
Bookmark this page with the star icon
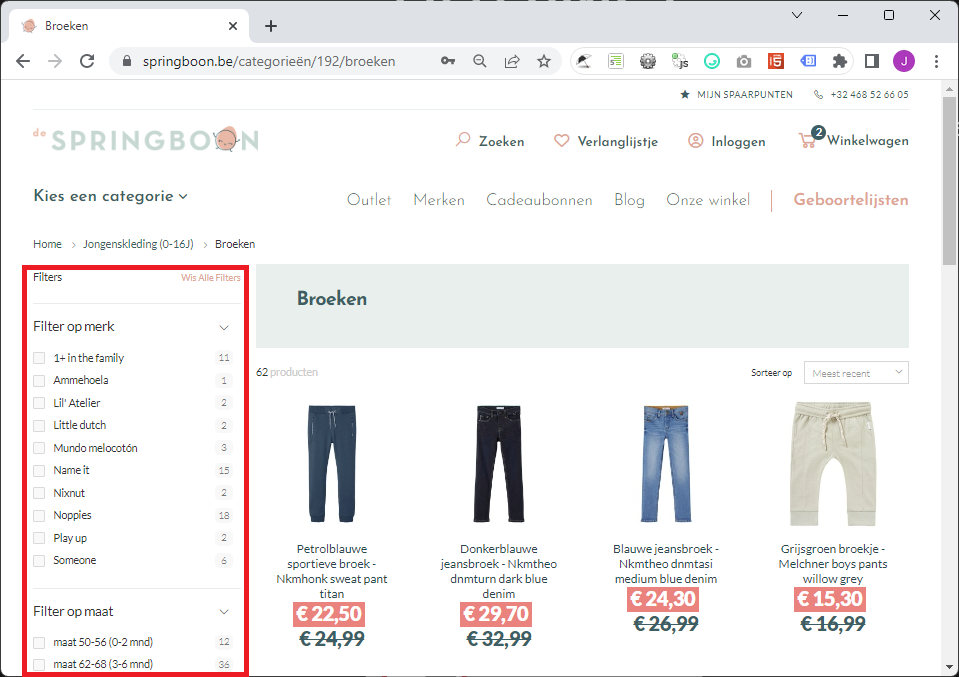tap(544, 61)
